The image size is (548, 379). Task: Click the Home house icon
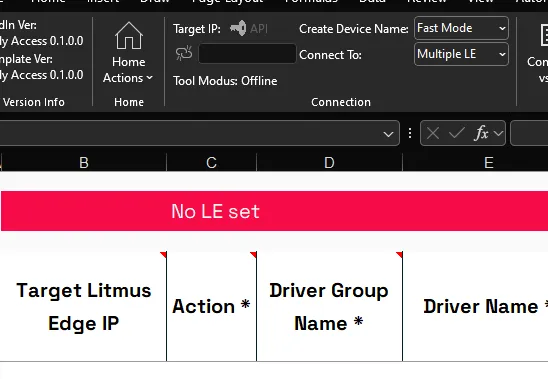point(129,35)
